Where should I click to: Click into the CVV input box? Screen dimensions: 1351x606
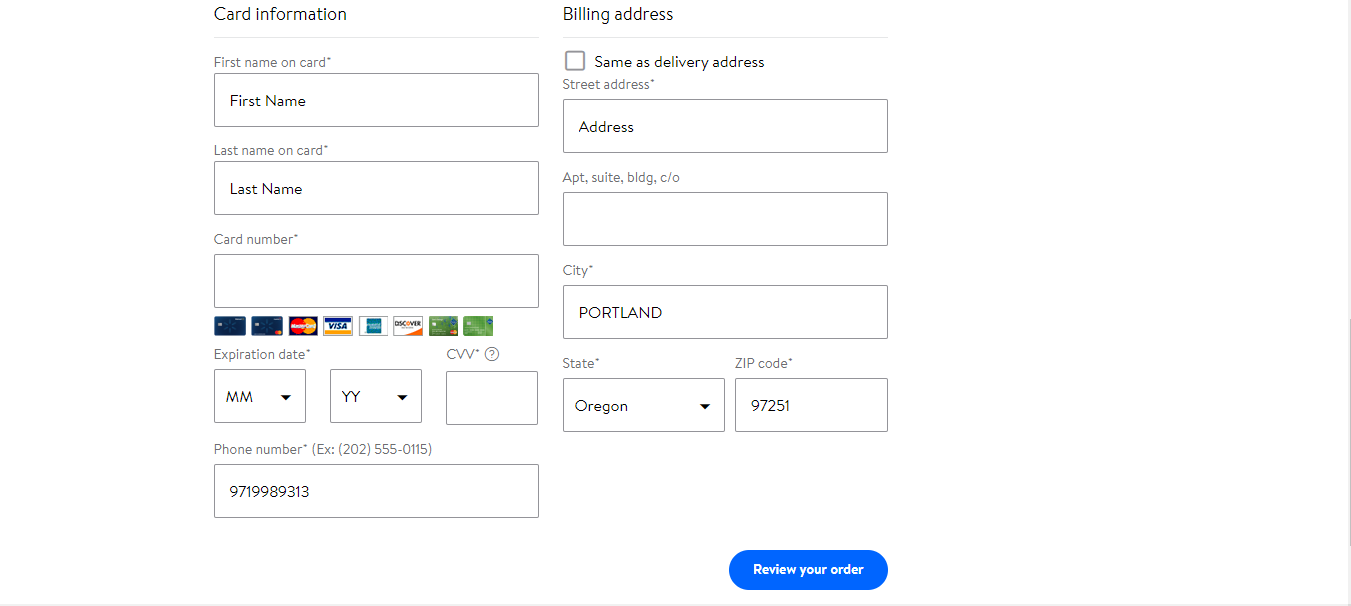(x=492, y=398)
